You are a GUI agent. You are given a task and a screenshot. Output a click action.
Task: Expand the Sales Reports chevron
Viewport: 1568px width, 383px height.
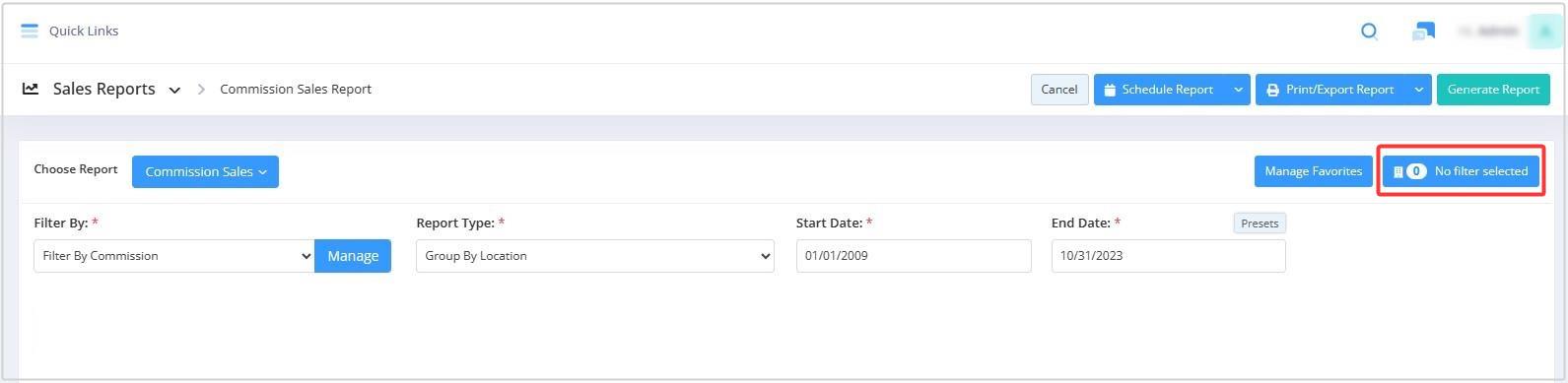tap(174, 90)
